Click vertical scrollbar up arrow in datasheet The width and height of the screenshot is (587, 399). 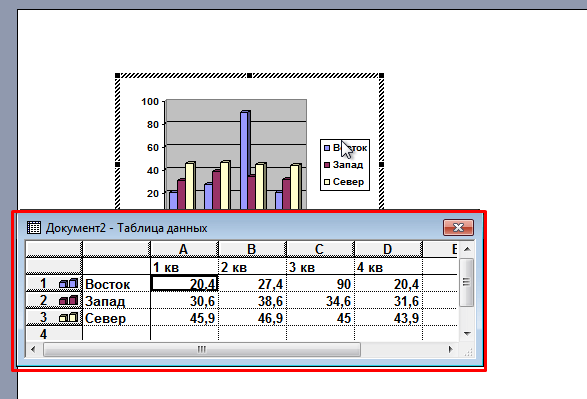click(467, 249)
